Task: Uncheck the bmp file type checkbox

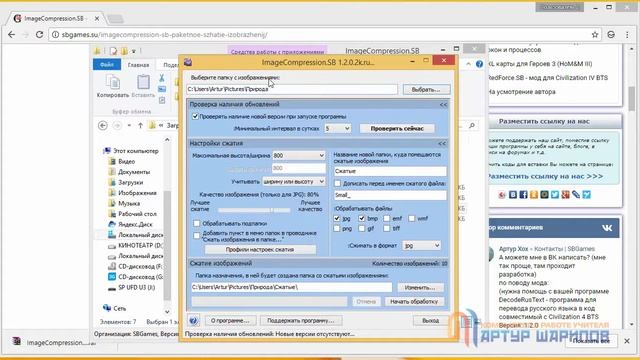Action: click(x=362, y=218)
